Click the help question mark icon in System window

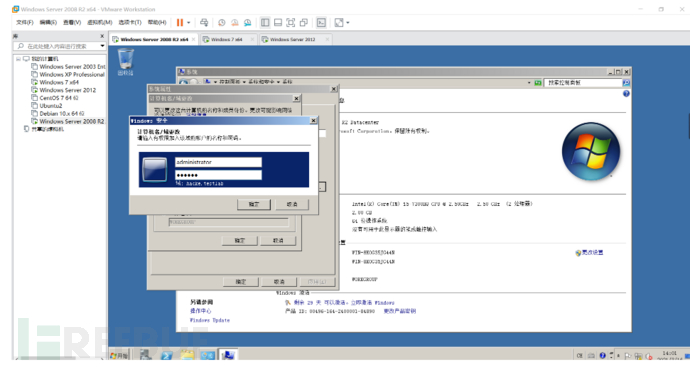pyautogui.click(x=626, y=94)
